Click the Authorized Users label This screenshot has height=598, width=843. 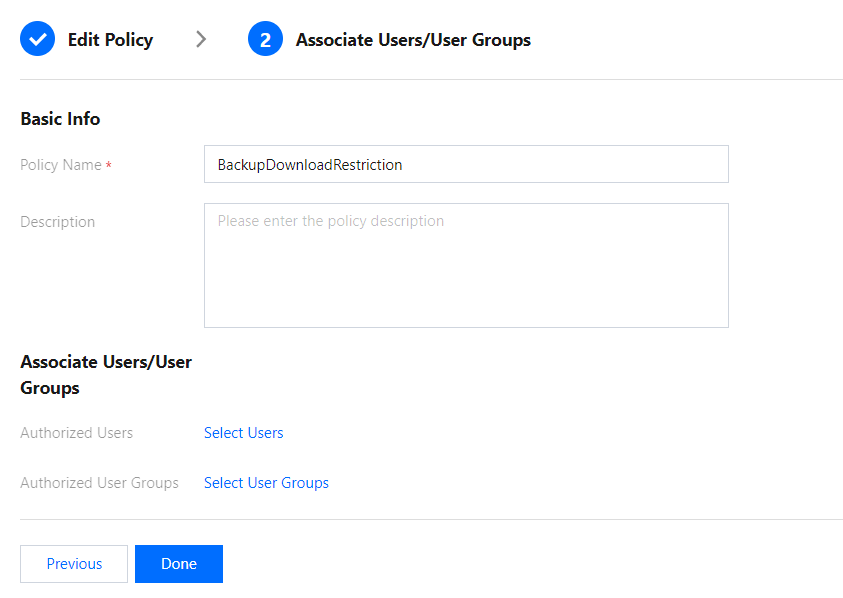(76, 433)
